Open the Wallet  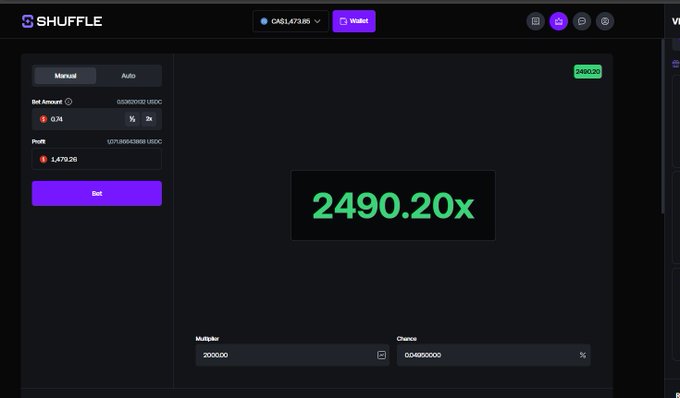354,21
